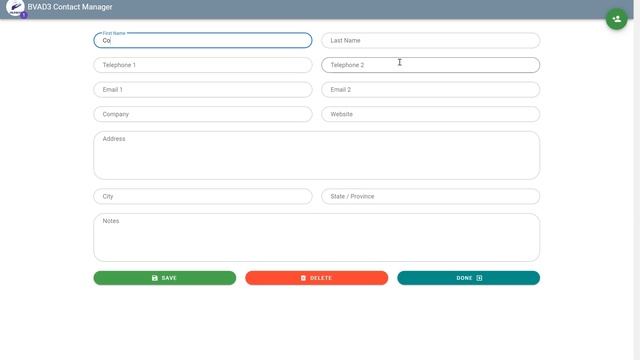This screenshot has width=640, height=360.
Task: Save the contact with the green SAVE button
Action: 165,278
